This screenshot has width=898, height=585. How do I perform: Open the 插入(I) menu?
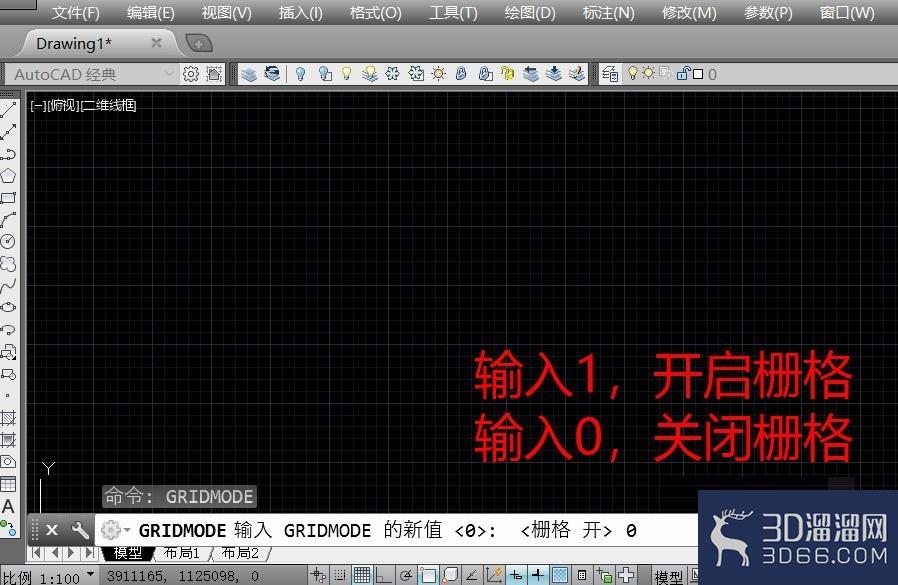(x=301, y=13)
